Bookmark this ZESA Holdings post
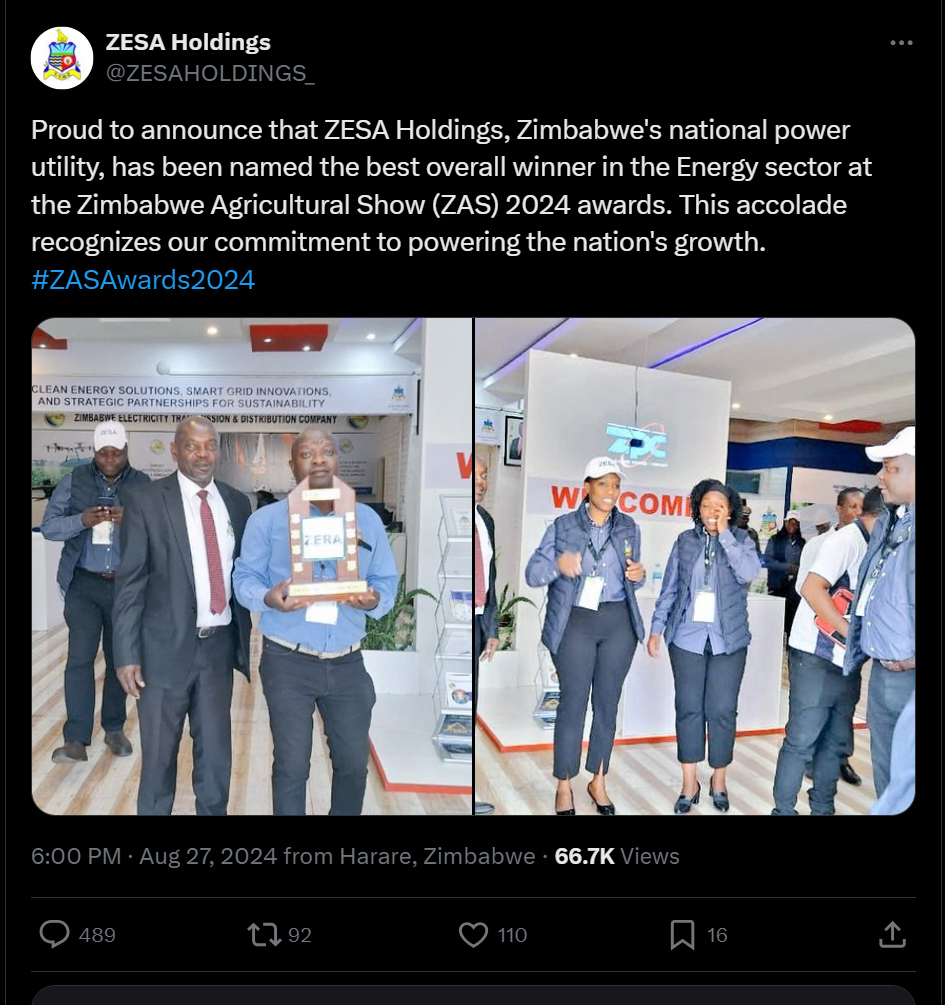Viewport: 945px width, 1005px height. click(682, 934)
